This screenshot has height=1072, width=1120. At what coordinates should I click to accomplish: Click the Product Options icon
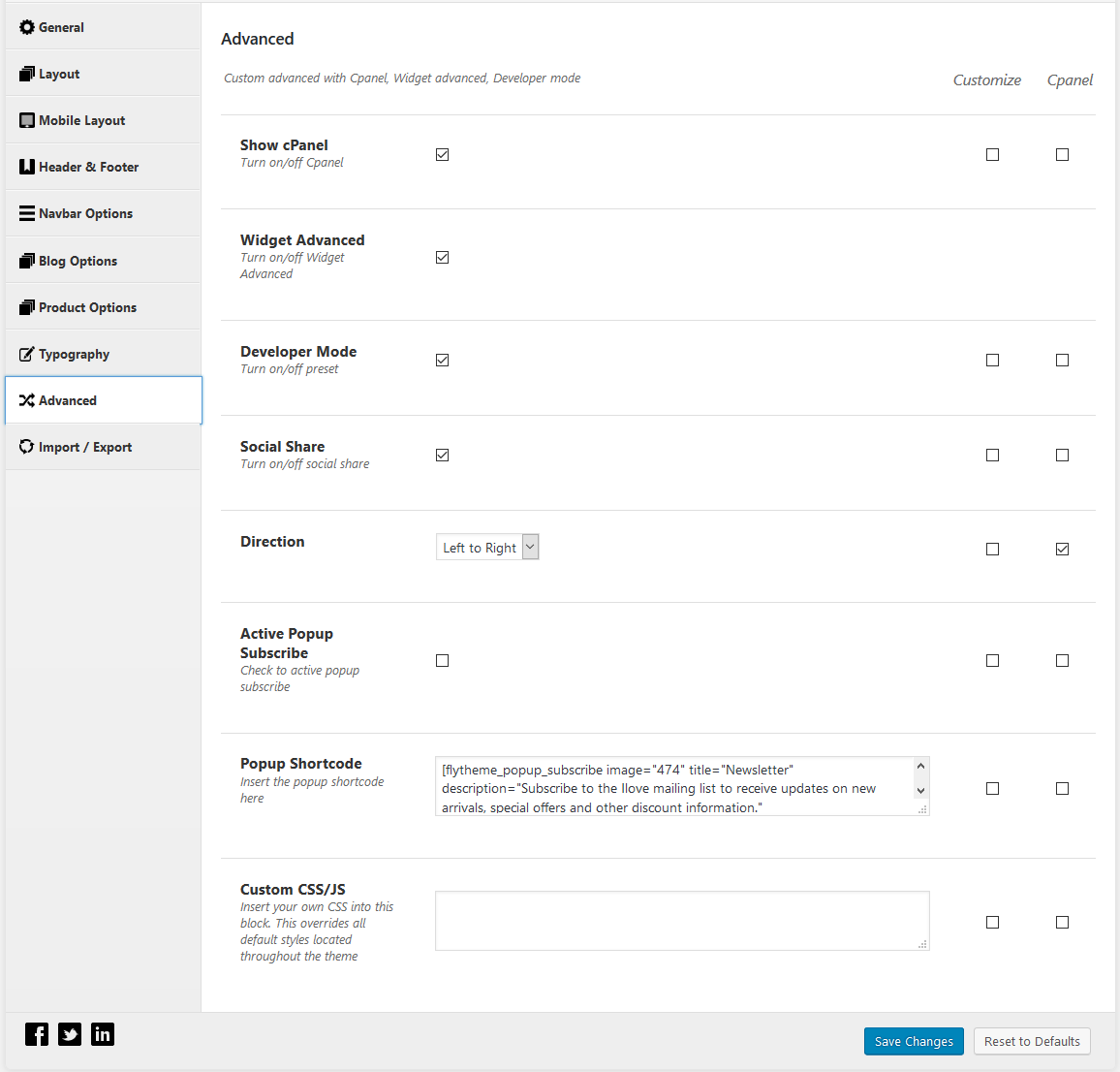pyautogui.click(x=26, y=307)
